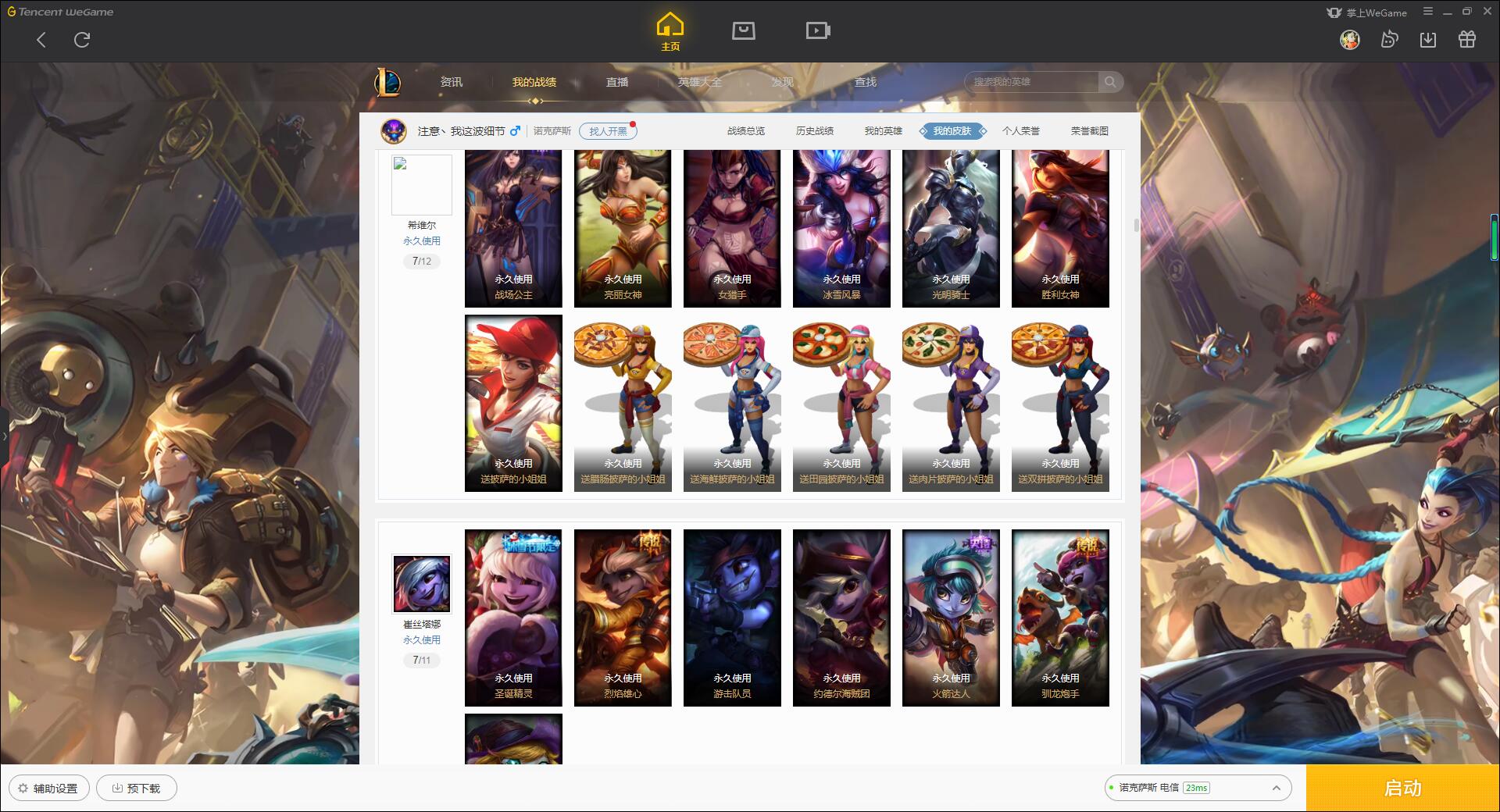The image size is (1500, 812).
Task: Open the 烈焰雄心 skin card
Action: (623, 618)
